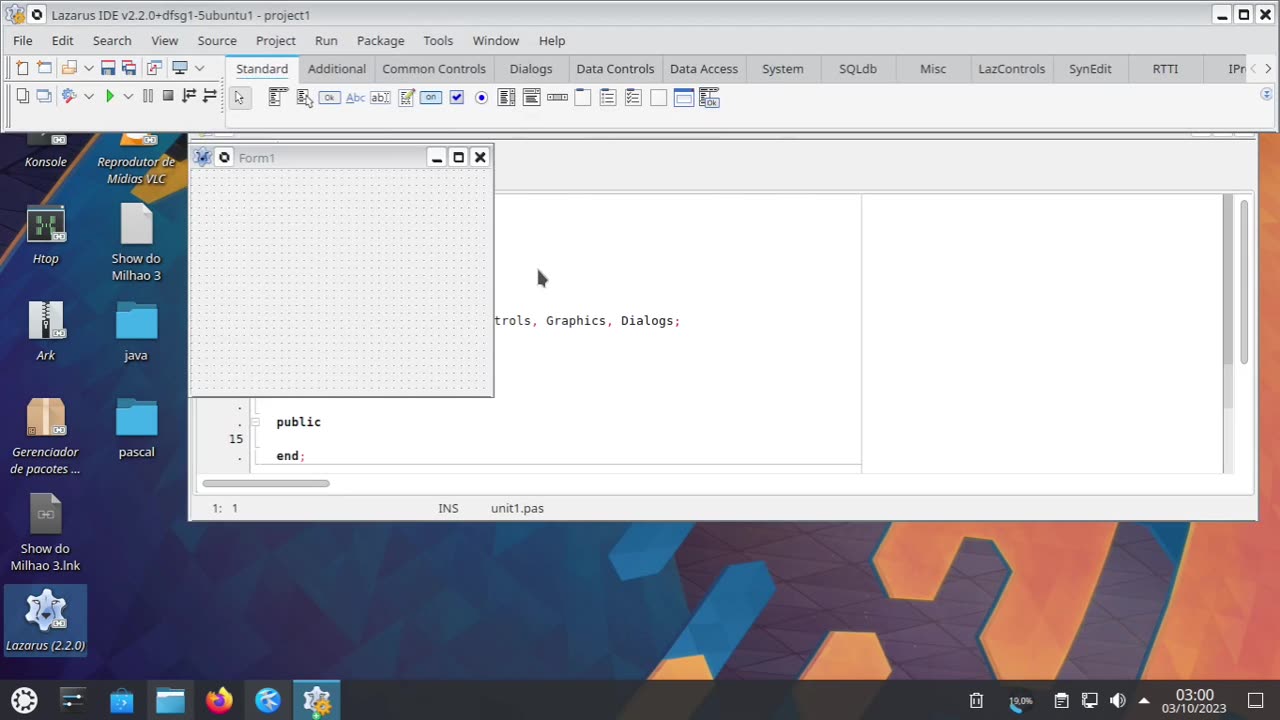Switch to the SynEdit palette tab
This screenshot has width=1280, height=720.
pos(1090,69)
